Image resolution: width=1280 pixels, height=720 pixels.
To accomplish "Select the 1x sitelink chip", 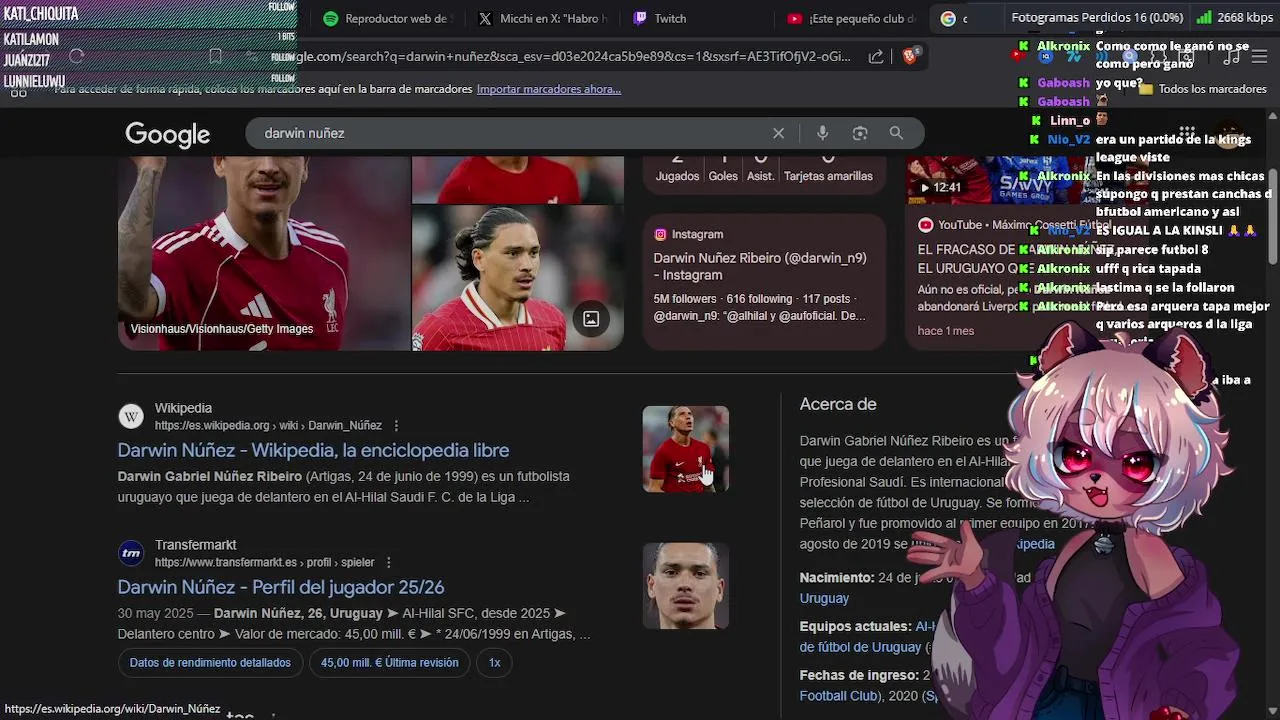I will pyautogui.click(x=494, y=662).
